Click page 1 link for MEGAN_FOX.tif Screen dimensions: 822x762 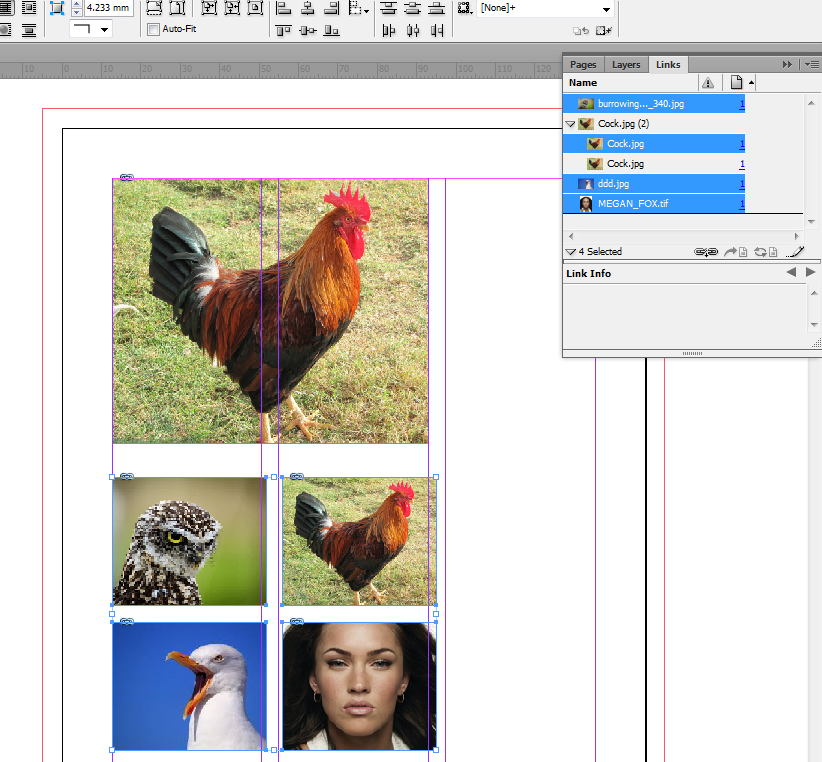(x=742, y=203)
